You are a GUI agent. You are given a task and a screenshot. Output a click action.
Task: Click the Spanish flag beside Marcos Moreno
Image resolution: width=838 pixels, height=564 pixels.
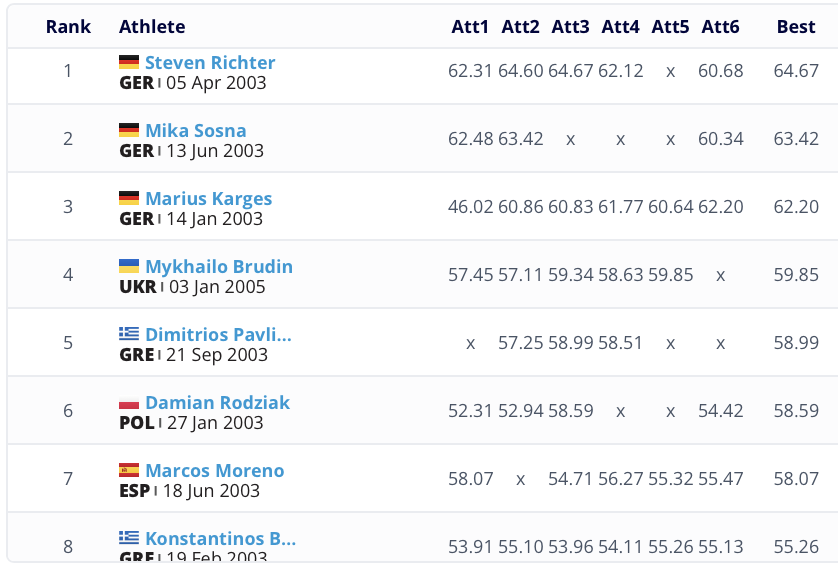pos(129,470)
